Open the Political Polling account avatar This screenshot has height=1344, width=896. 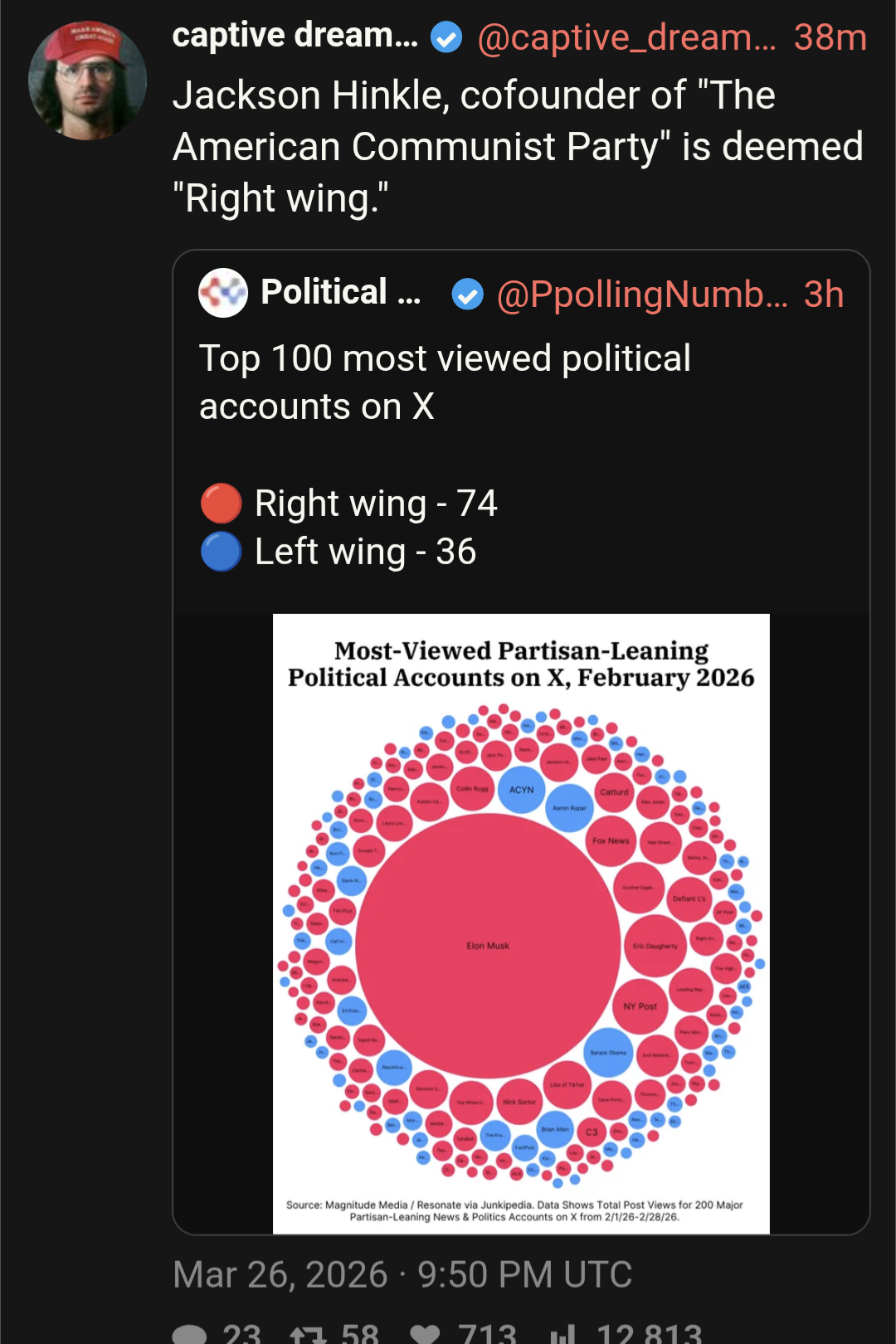point(223,293)
